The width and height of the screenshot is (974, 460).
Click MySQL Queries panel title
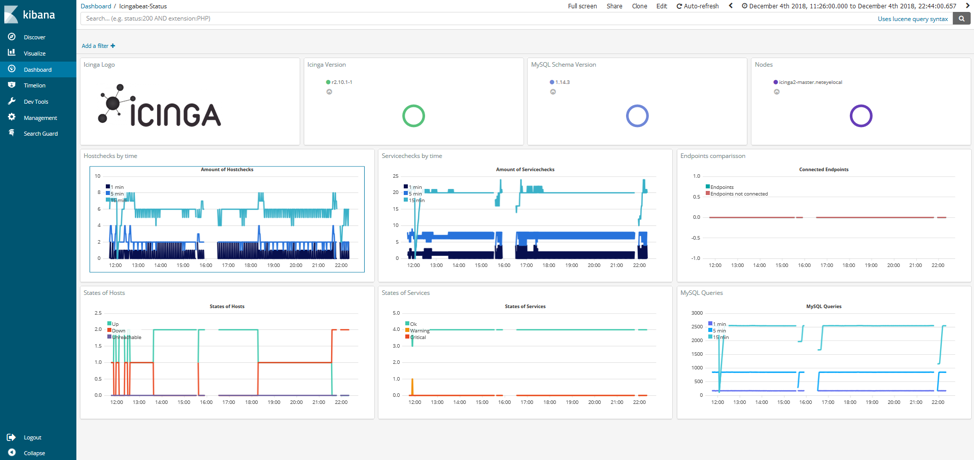point(701,292)
